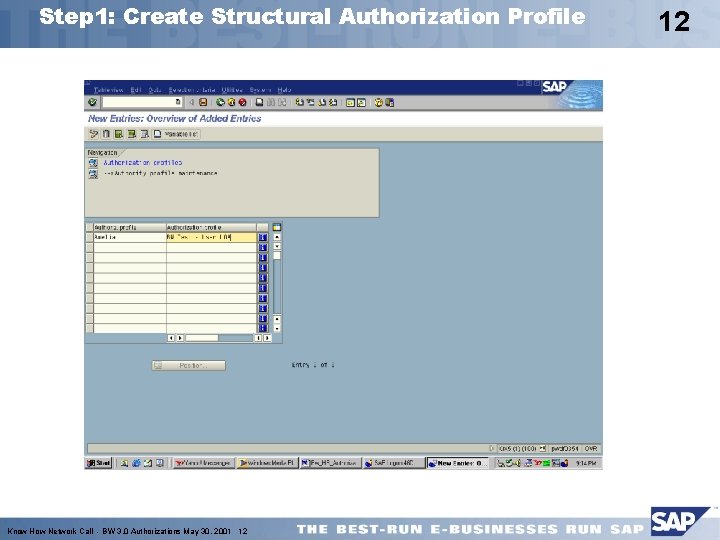
Task: Select the second table row selector
Action: pyautogui.click(x=90, y=248)
